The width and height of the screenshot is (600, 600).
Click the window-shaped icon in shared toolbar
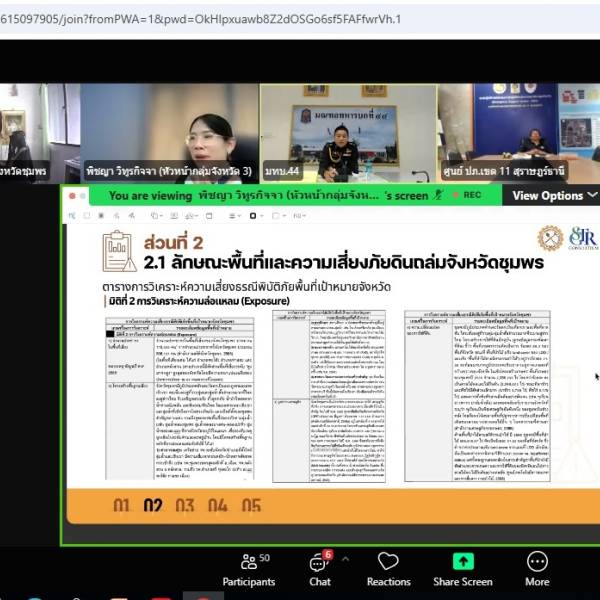click(209, 216)
